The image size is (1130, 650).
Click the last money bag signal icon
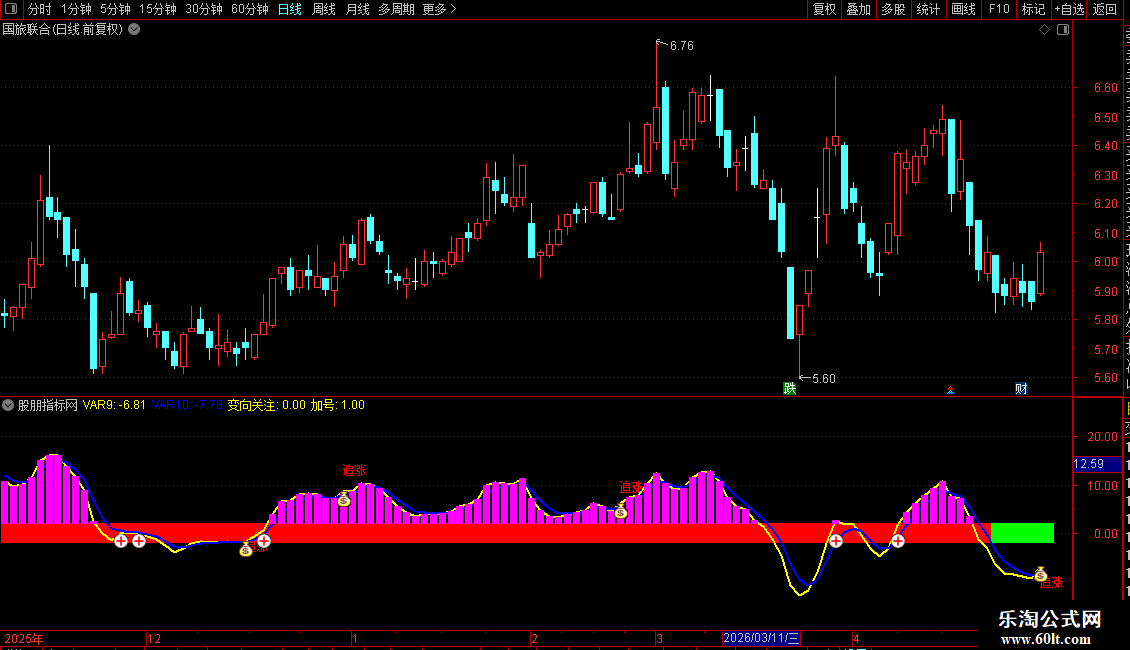point(1040,574)
